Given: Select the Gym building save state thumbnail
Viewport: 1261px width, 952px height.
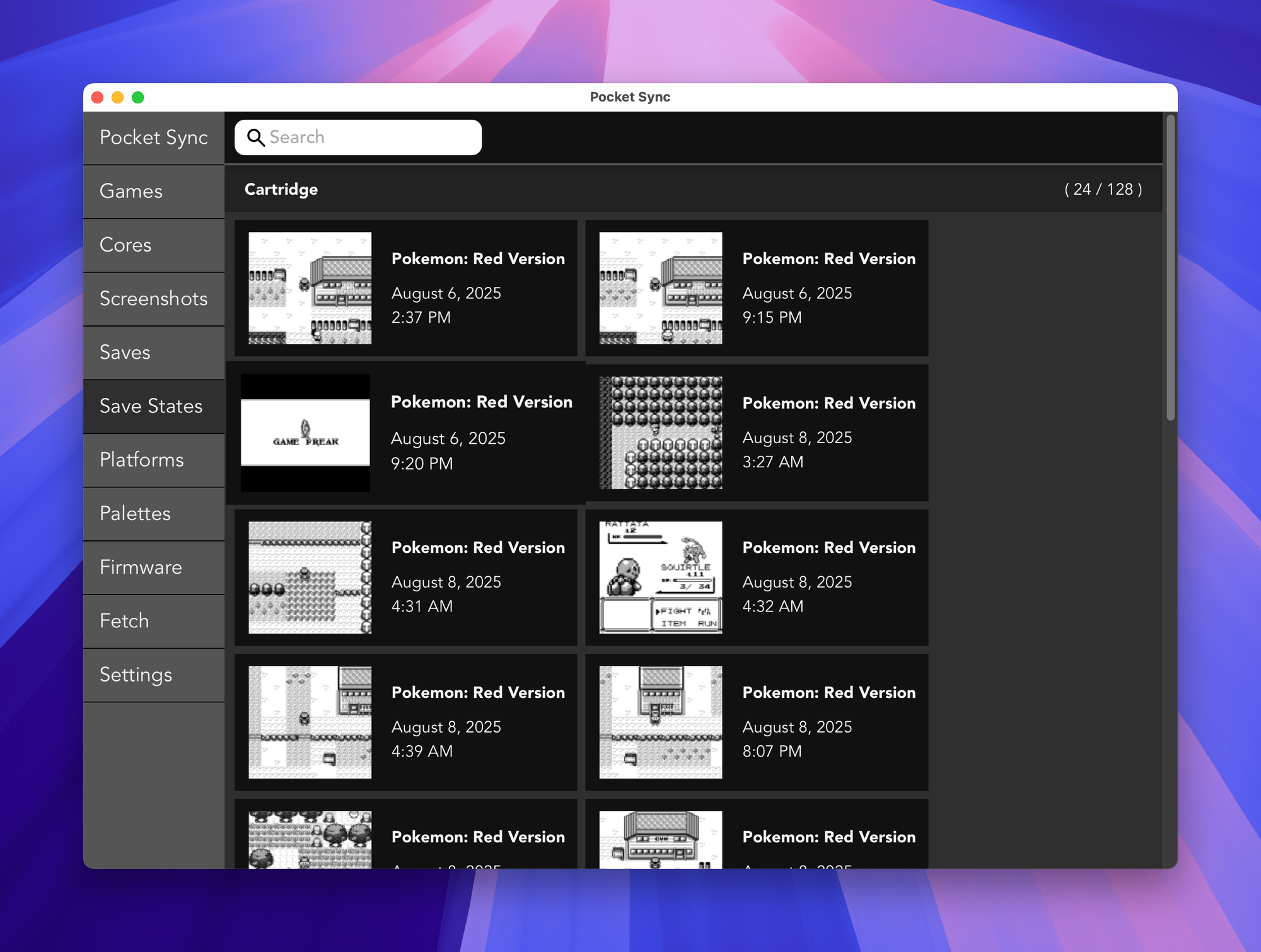Looking at the screenshot, I should click(661, 840).
